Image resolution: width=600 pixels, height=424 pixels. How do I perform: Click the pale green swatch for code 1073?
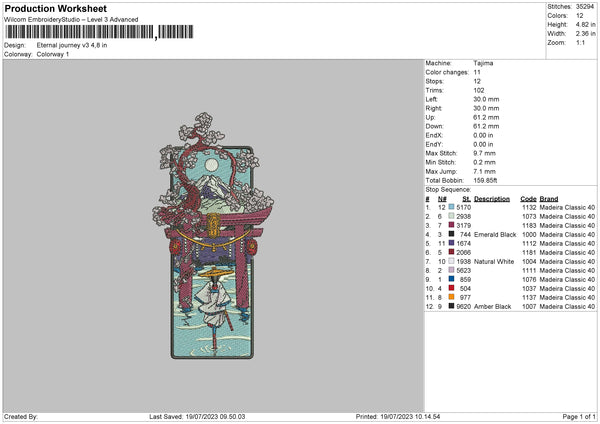pyautogui.click(x=451, y=216)
